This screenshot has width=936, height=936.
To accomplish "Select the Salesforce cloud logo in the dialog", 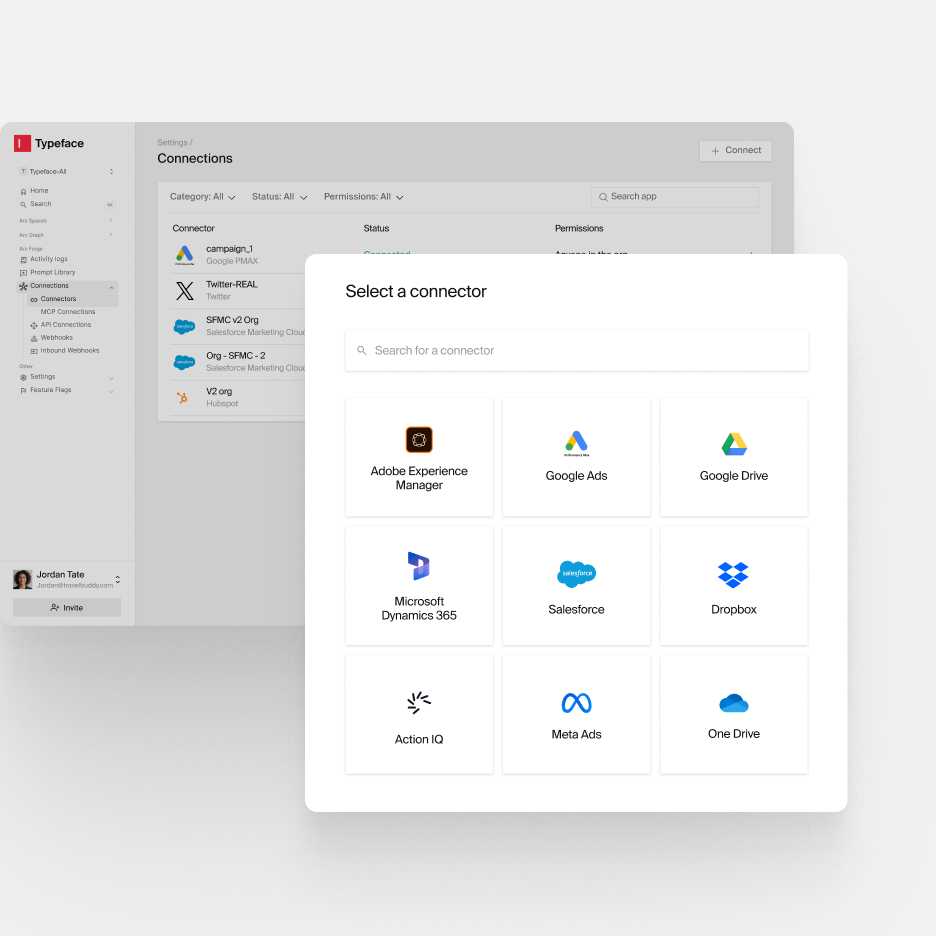I will click(577, 574).
